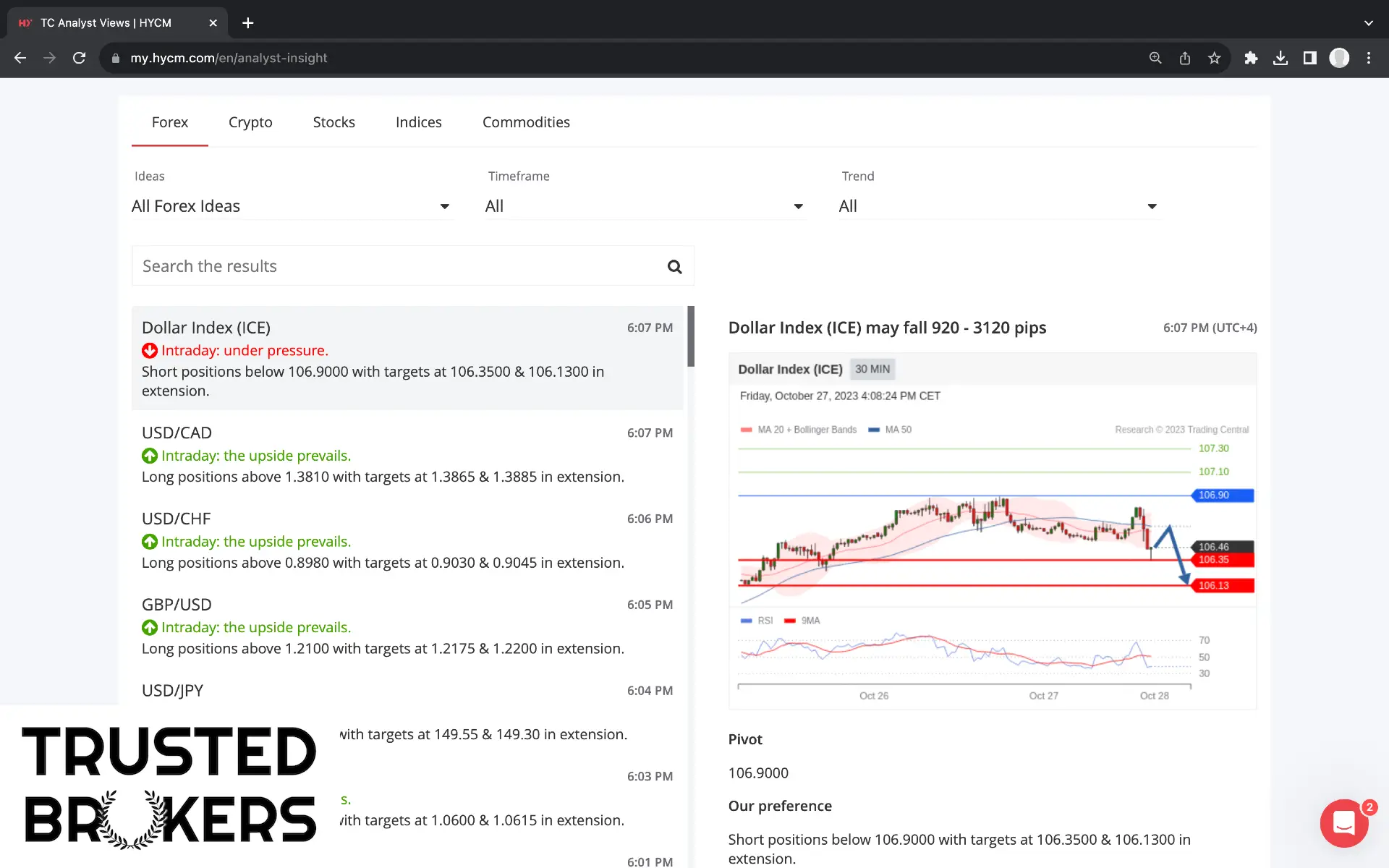Click the Pivot heading

[745, 739]
